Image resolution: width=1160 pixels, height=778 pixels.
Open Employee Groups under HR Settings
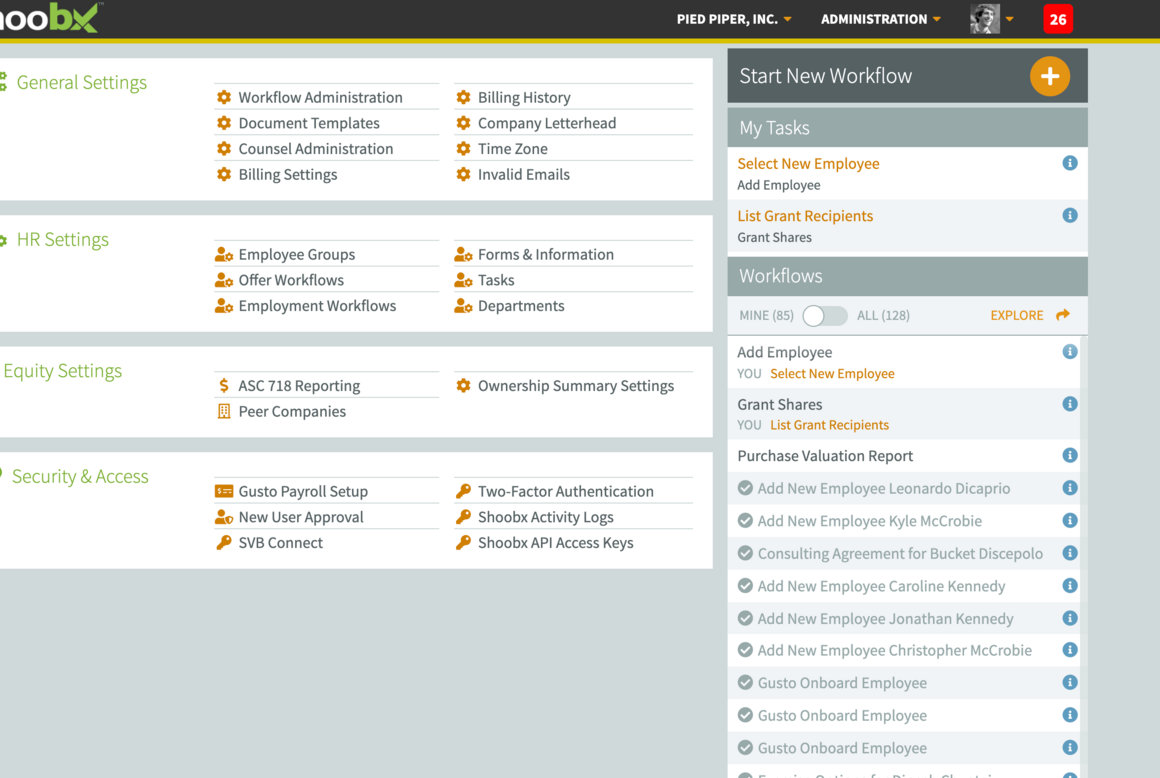(297, 254)
